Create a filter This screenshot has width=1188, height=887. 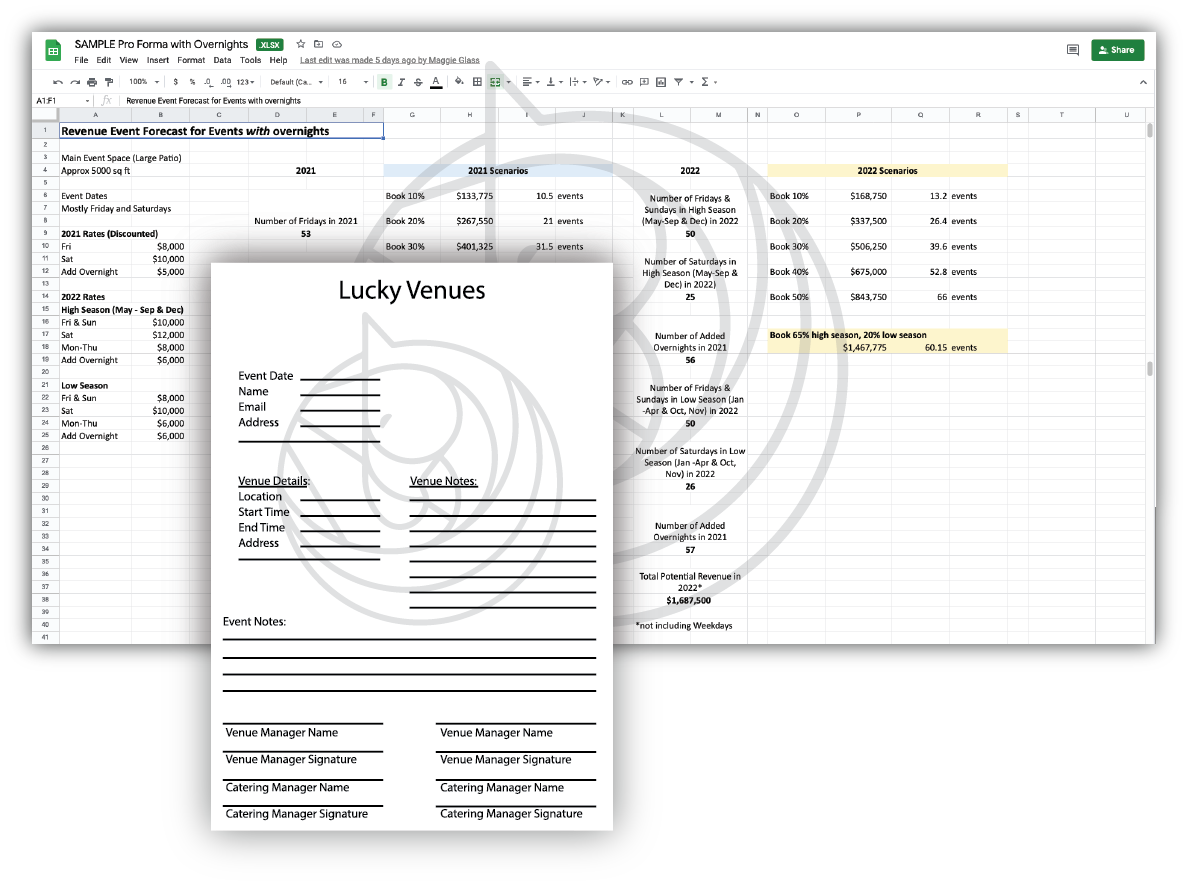pyautogui.click(x=679, y=82)
